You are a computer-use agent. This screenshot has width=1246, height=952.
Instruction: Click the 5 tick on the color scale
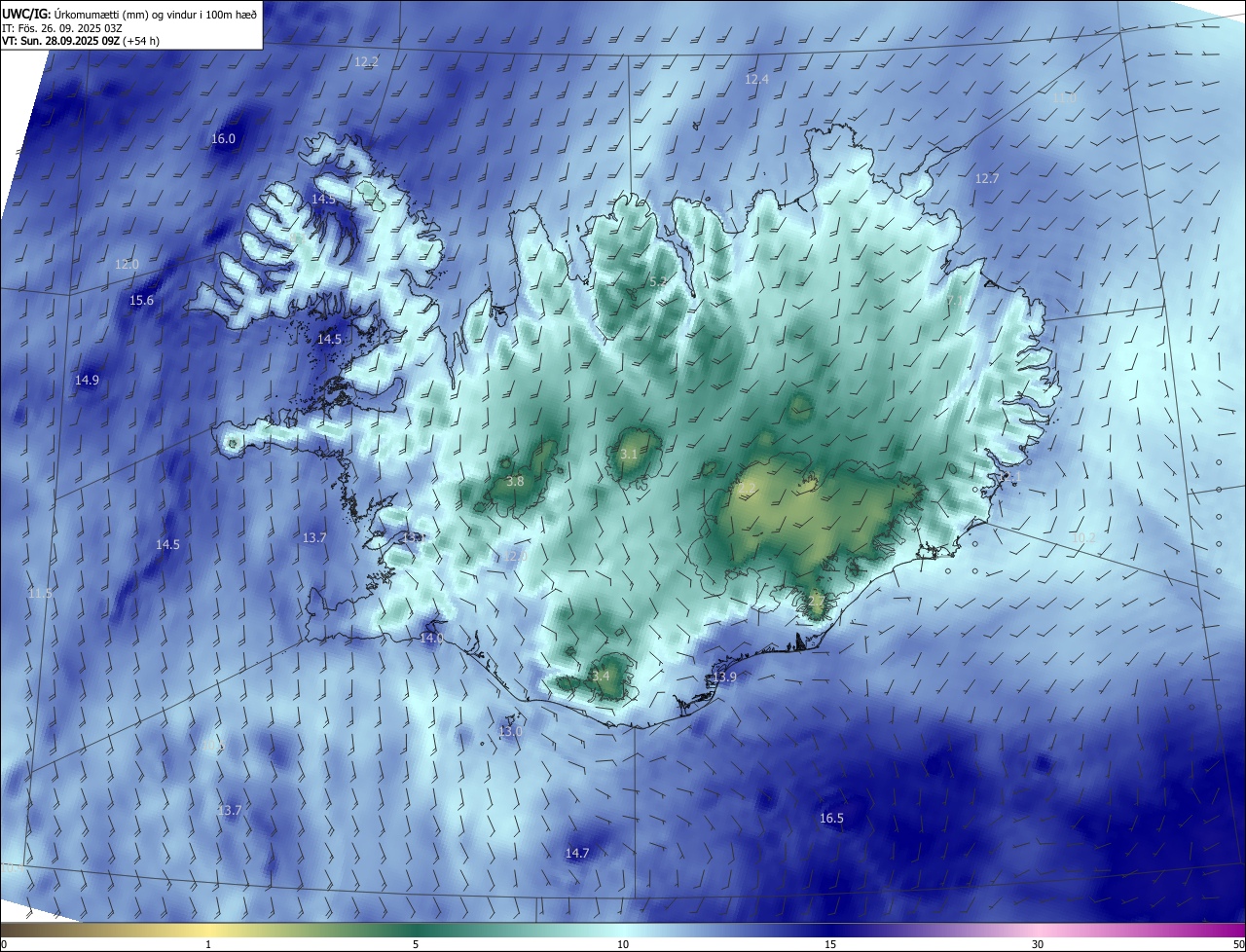point(416,945)
